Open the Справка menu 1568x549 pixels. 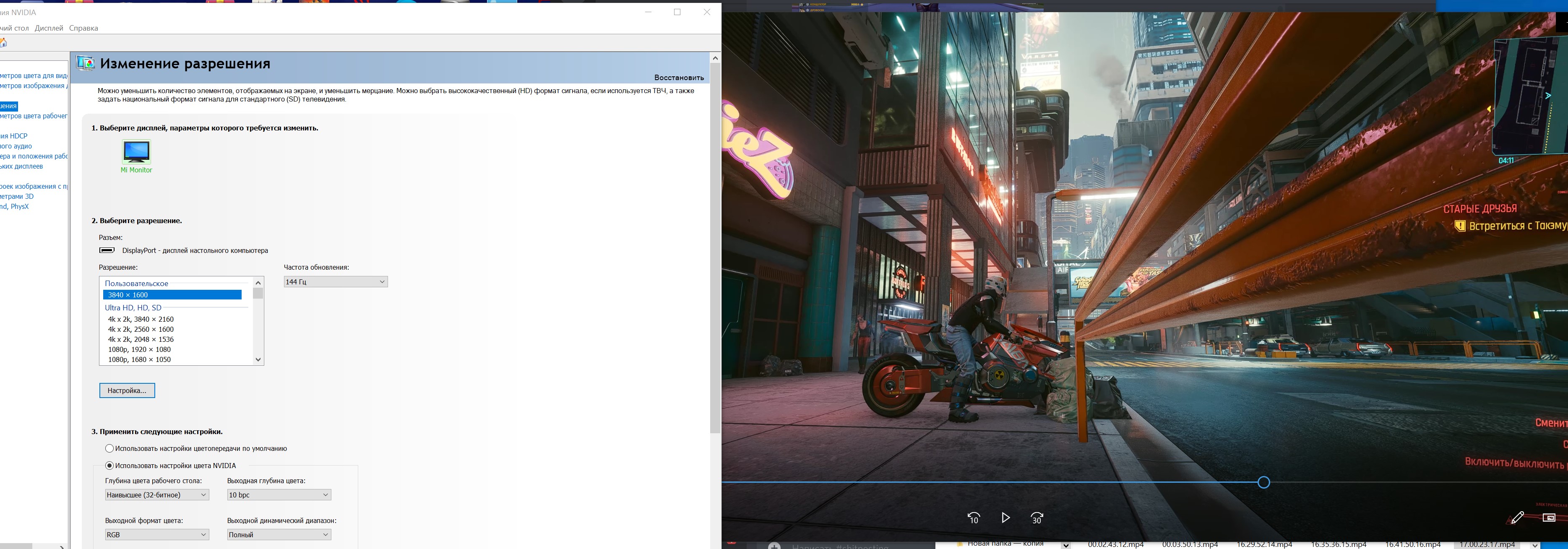click(83, 28)
